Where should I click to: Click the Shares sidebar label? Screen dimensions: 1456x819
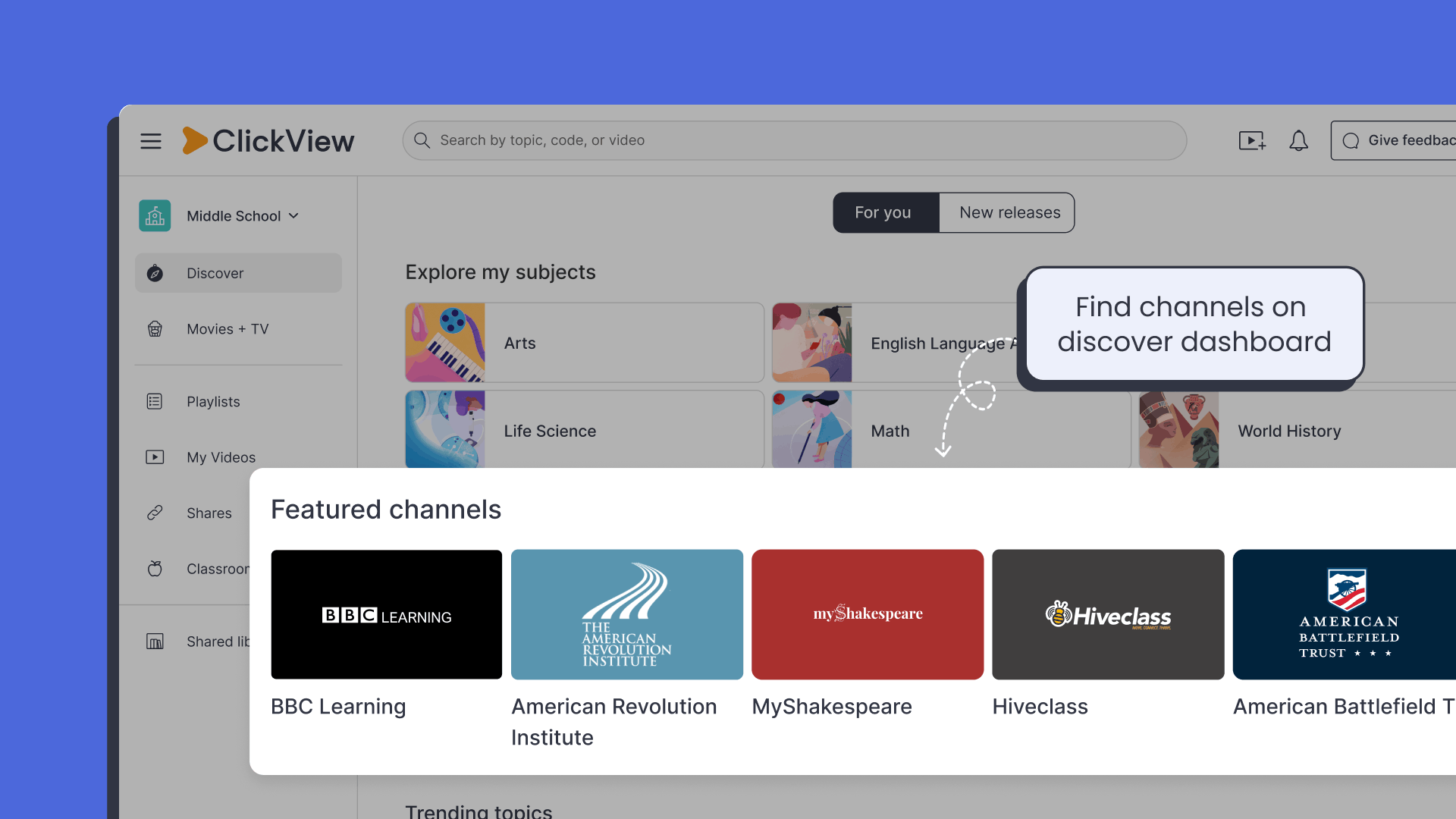point(209,513)
